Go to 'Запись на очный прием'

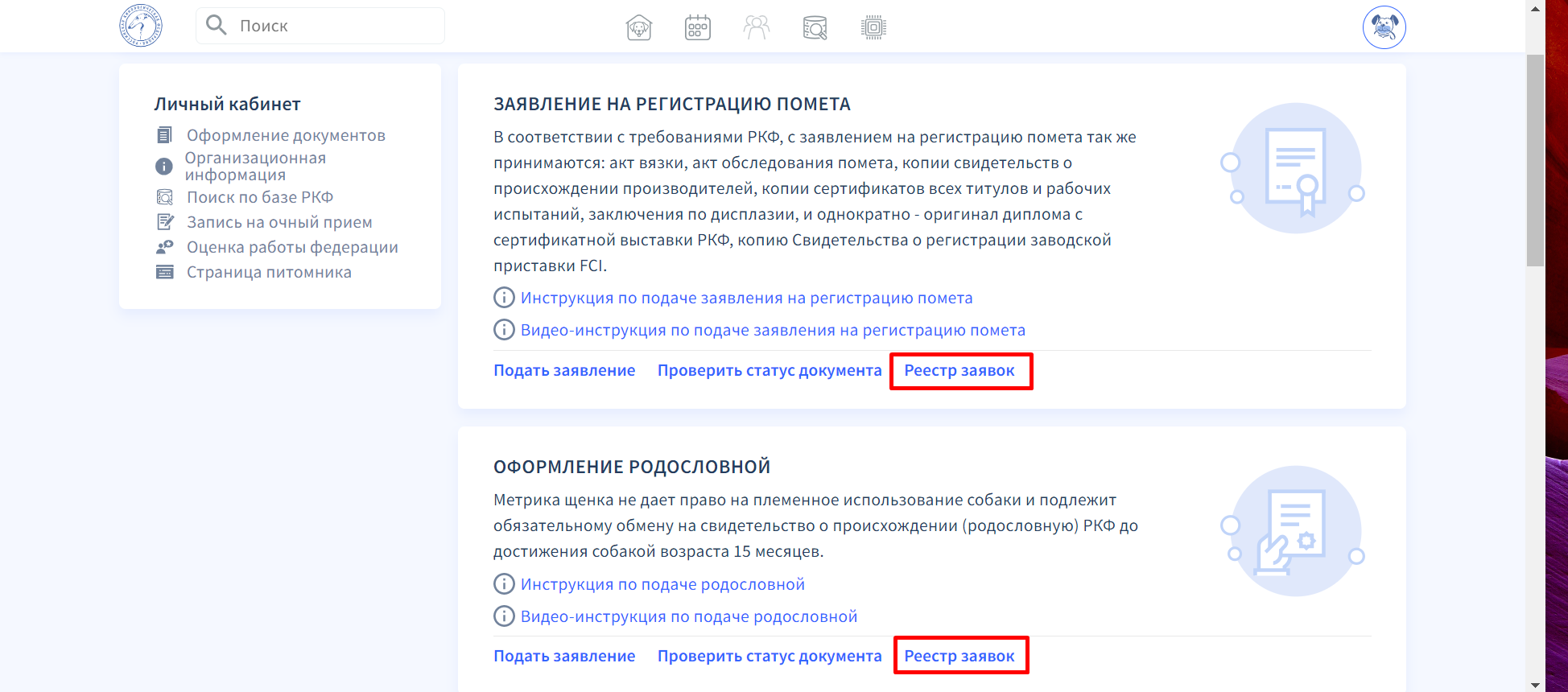click(279, 222)
